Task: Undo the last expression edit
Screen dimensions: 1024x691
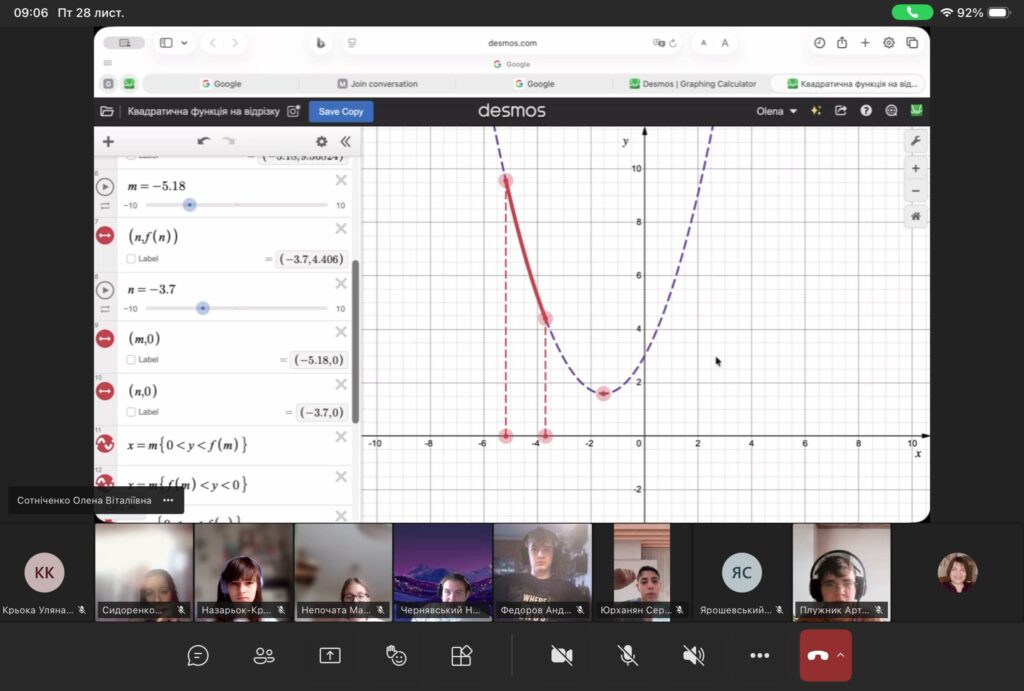Action: coord(204,142)
